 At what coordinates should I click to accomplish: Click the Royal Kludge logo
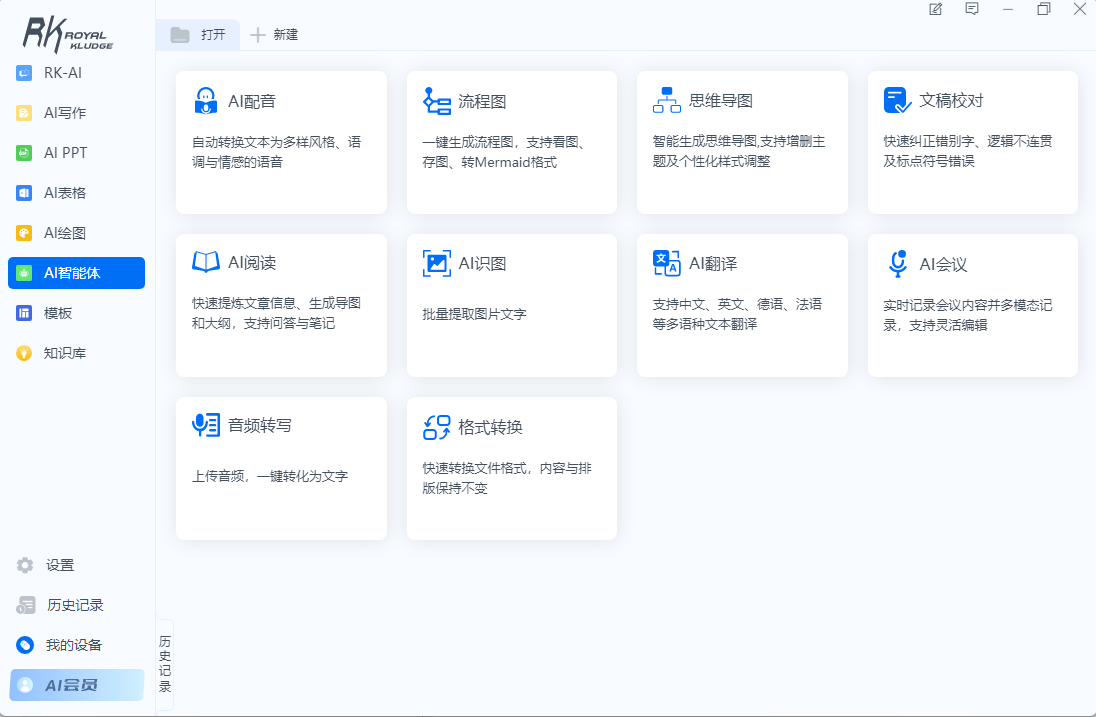click(68, 34)
